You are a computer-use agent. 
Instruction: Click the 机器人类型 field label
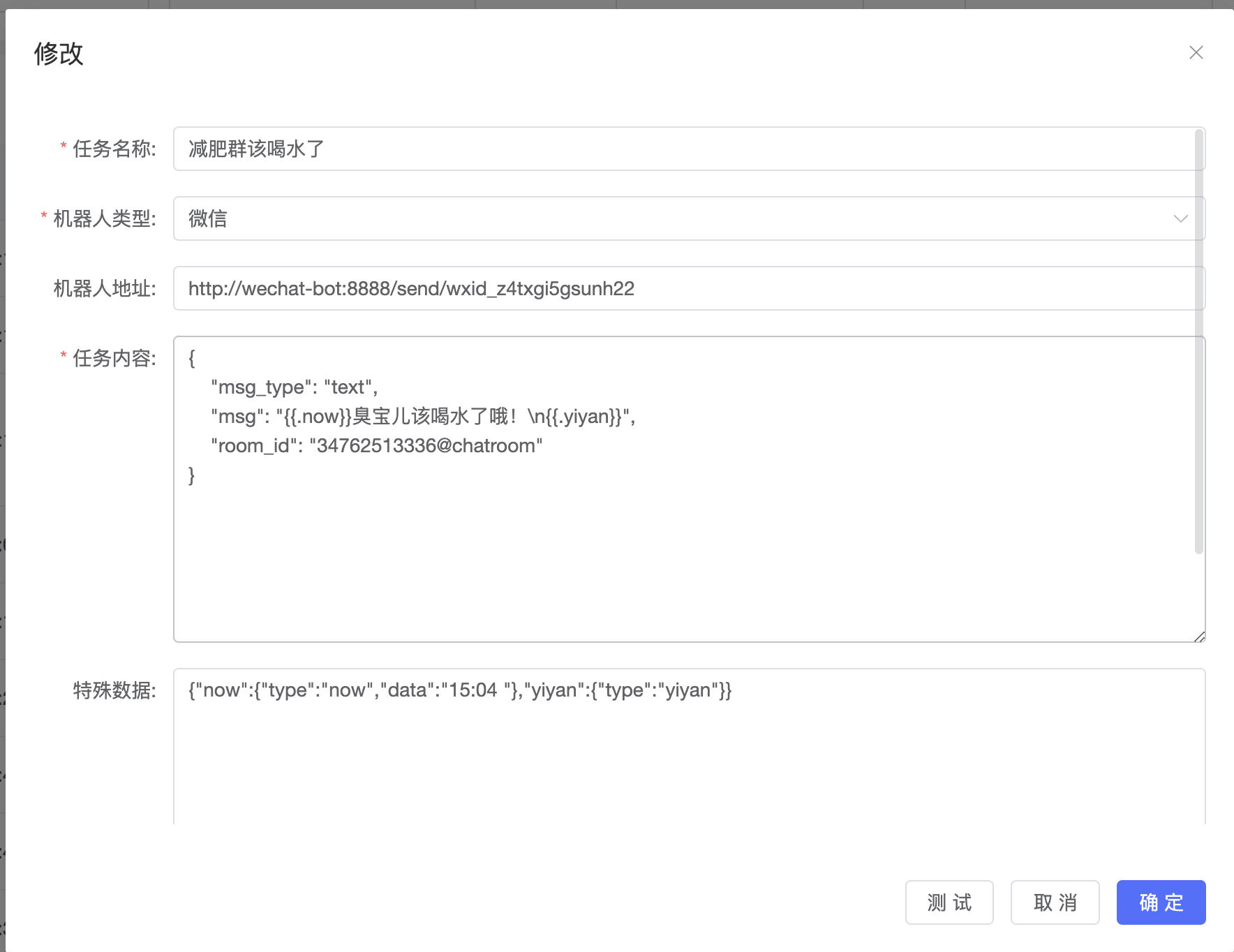click(x=105, y=218)
